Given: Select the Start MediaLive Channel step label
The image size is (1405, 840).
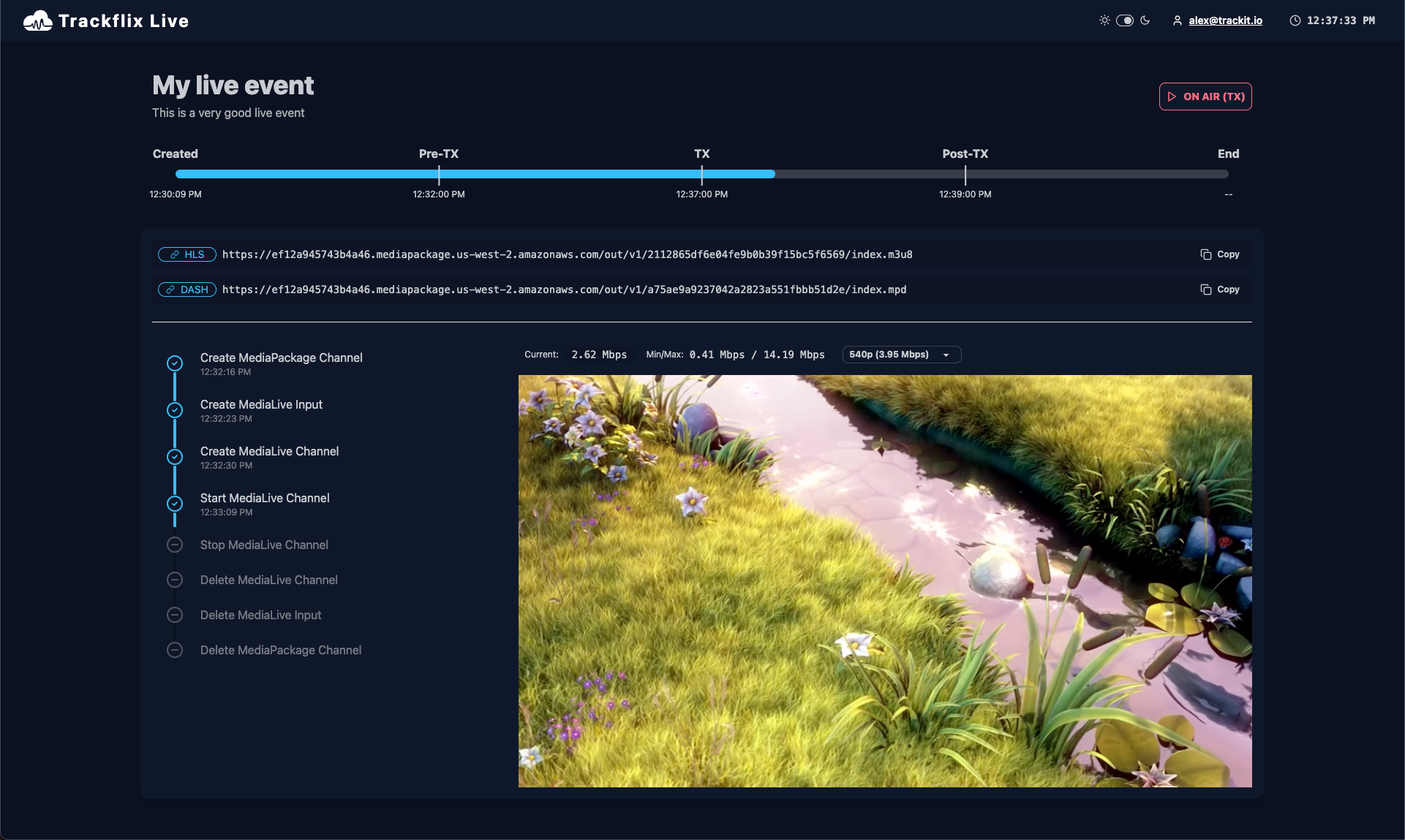Looking at the screenshot, I should pos(265,498).
